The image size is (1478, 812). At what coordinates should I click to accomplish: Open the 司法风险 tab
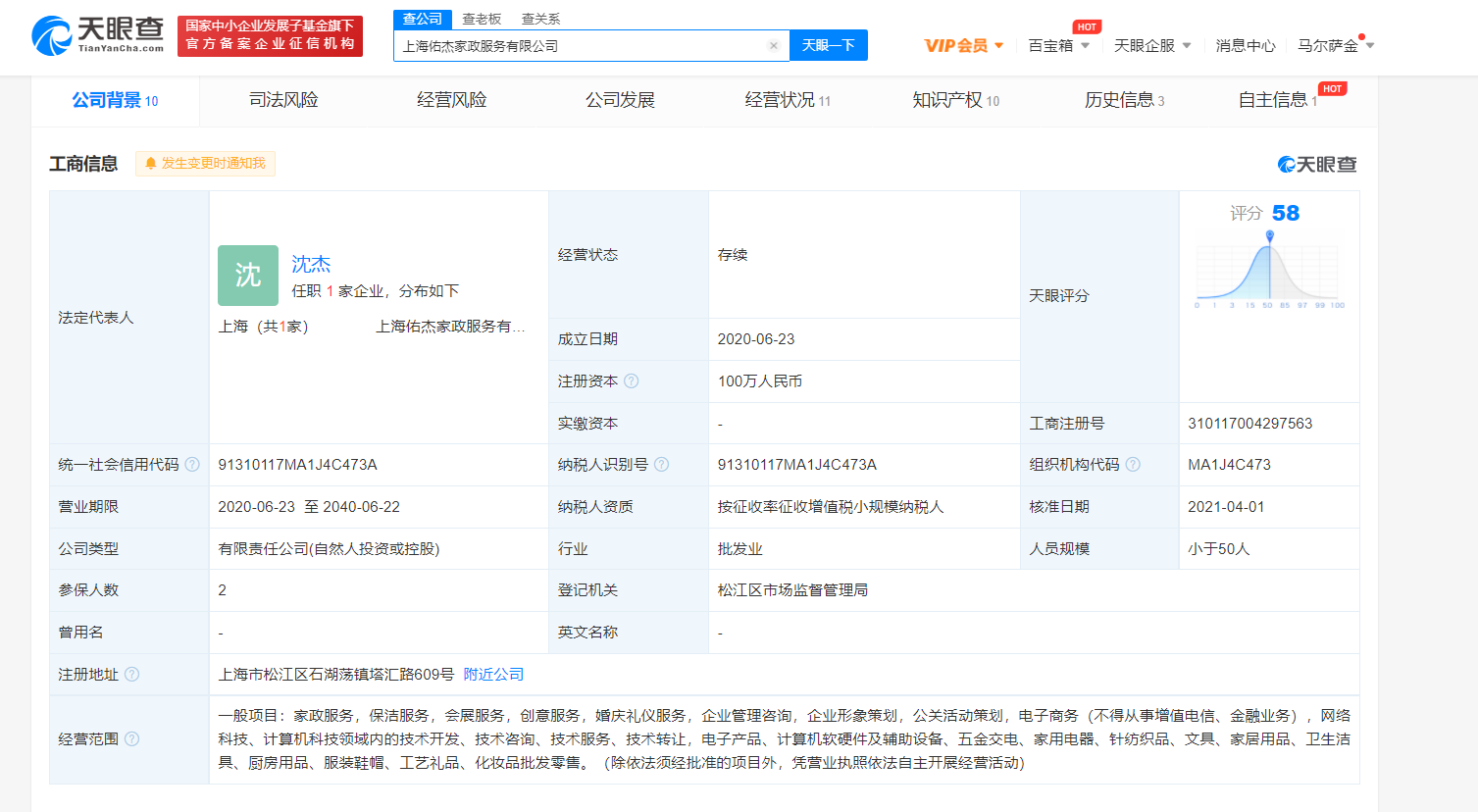(x=283, y=101)
